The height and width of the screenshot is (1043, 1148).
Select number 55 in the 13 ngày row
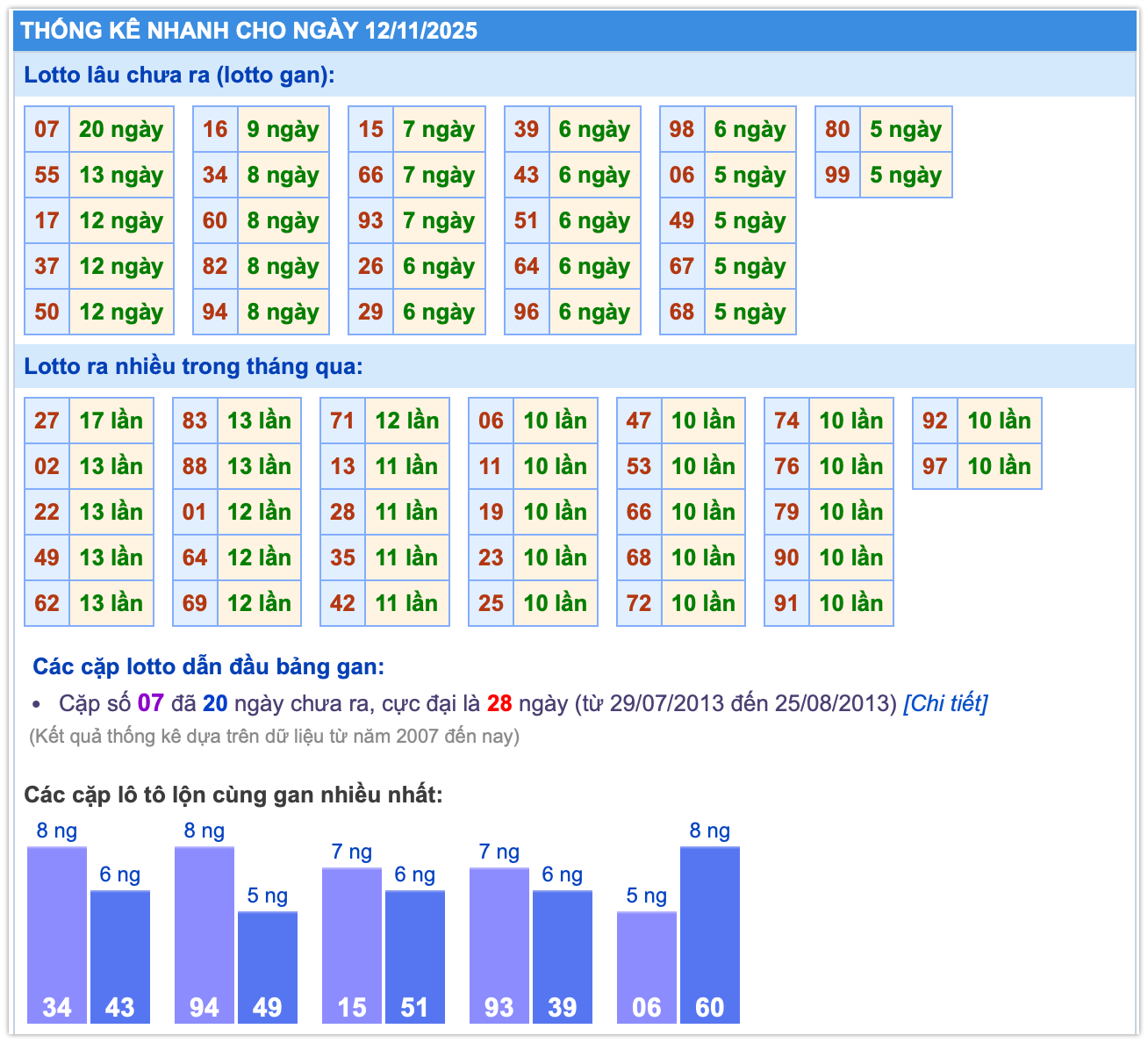pyautogui.click(x=47, y=176)
